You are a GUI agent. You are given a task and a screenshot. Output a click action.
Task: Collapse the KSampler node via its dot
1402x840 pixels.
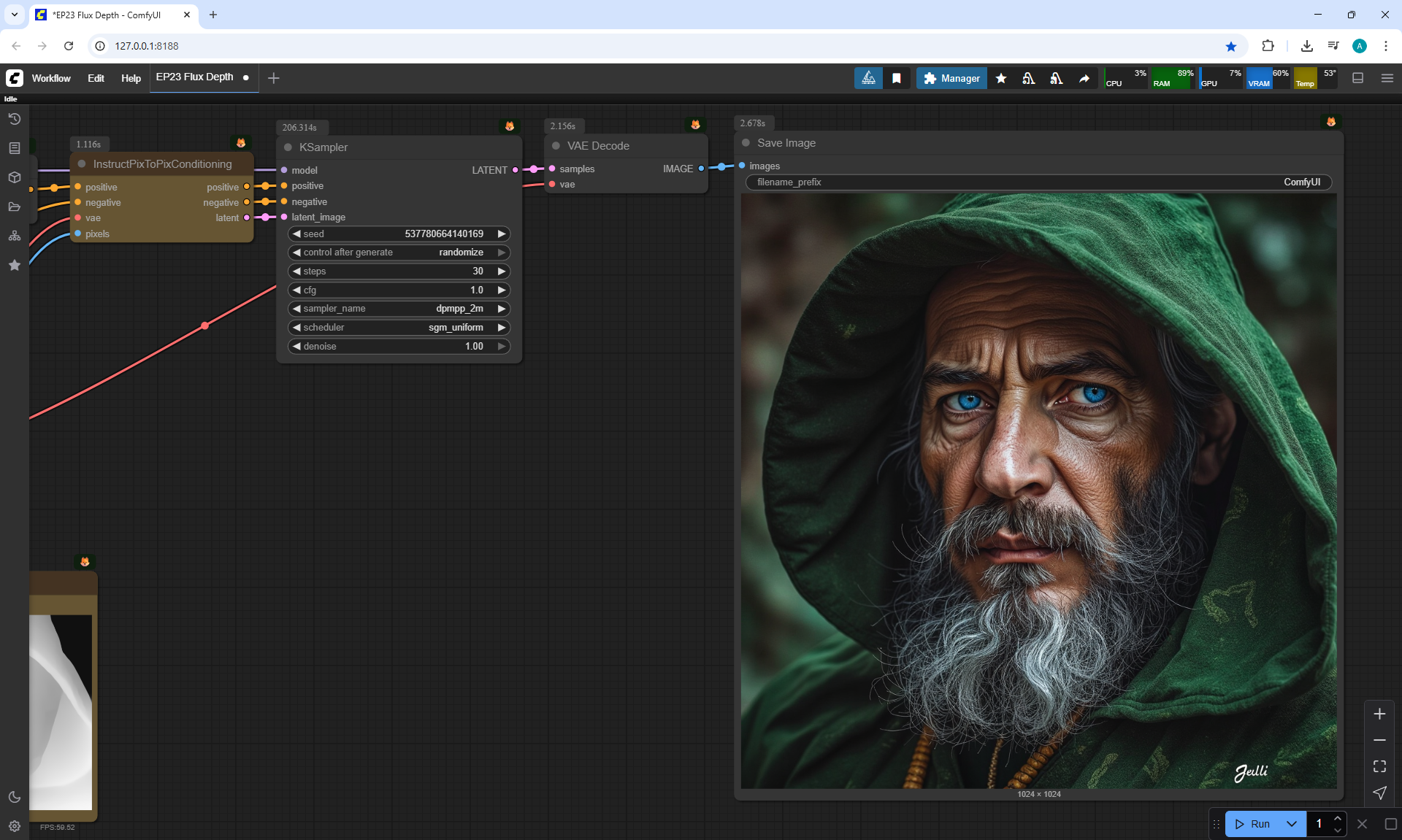(x=288, y=147)
